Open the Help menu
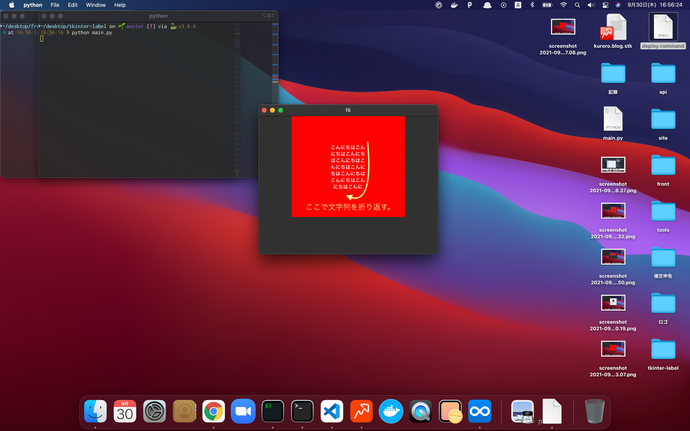Screen dimensions: 690x431 (x=120, y=5)
